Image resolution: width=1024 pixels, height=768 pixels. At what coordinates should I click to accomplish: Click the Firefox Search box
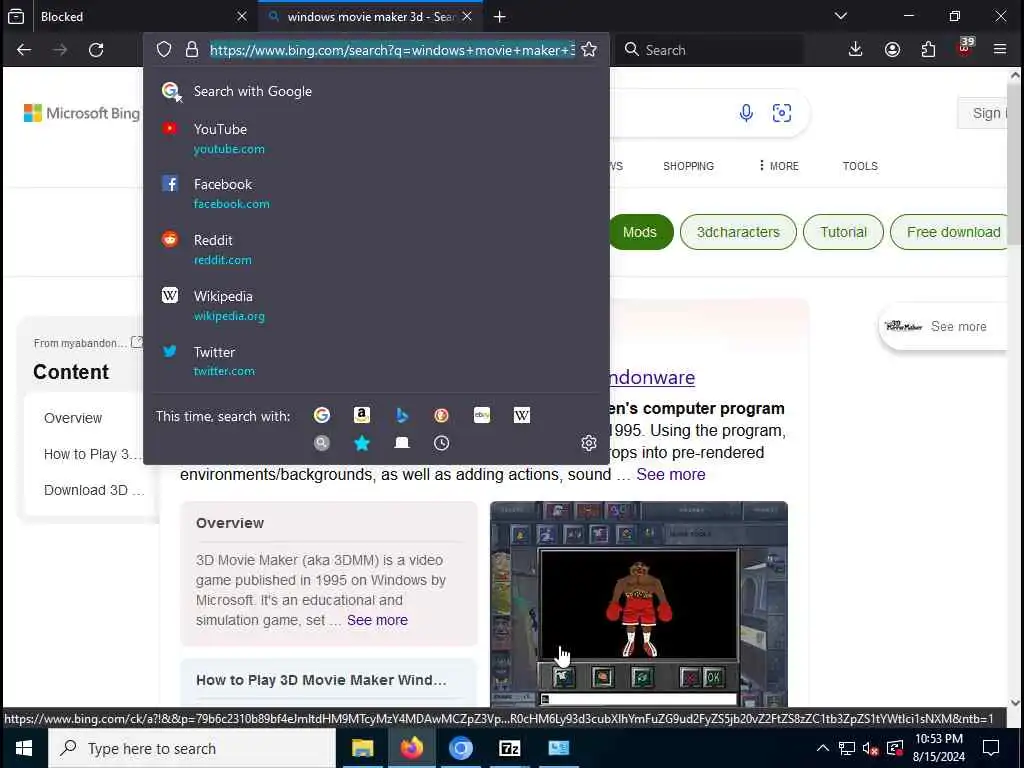click(710, 50)
